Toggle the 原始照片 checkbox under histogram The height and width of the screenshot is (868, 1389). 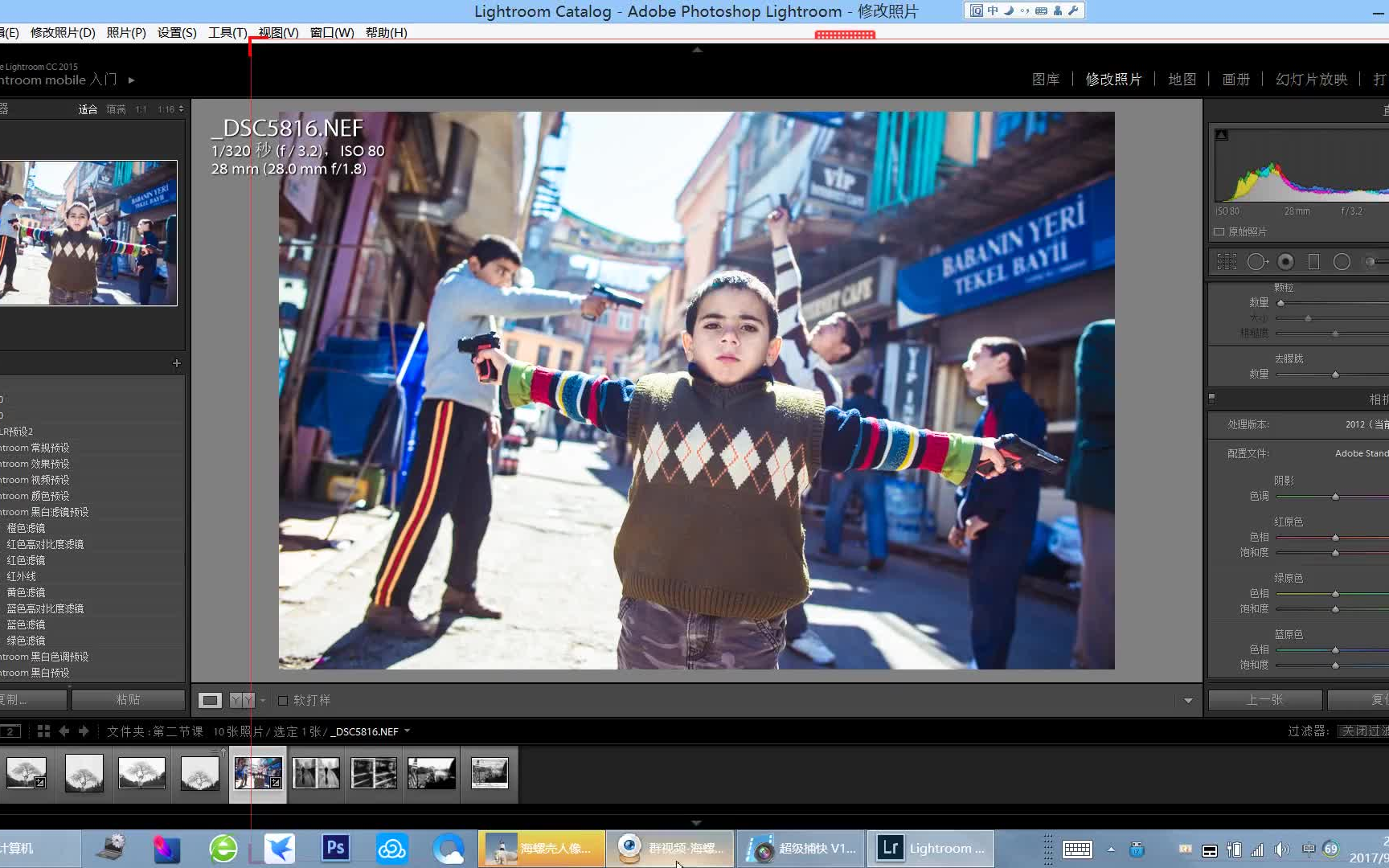pyautogui.click(x=1219, y=231)
